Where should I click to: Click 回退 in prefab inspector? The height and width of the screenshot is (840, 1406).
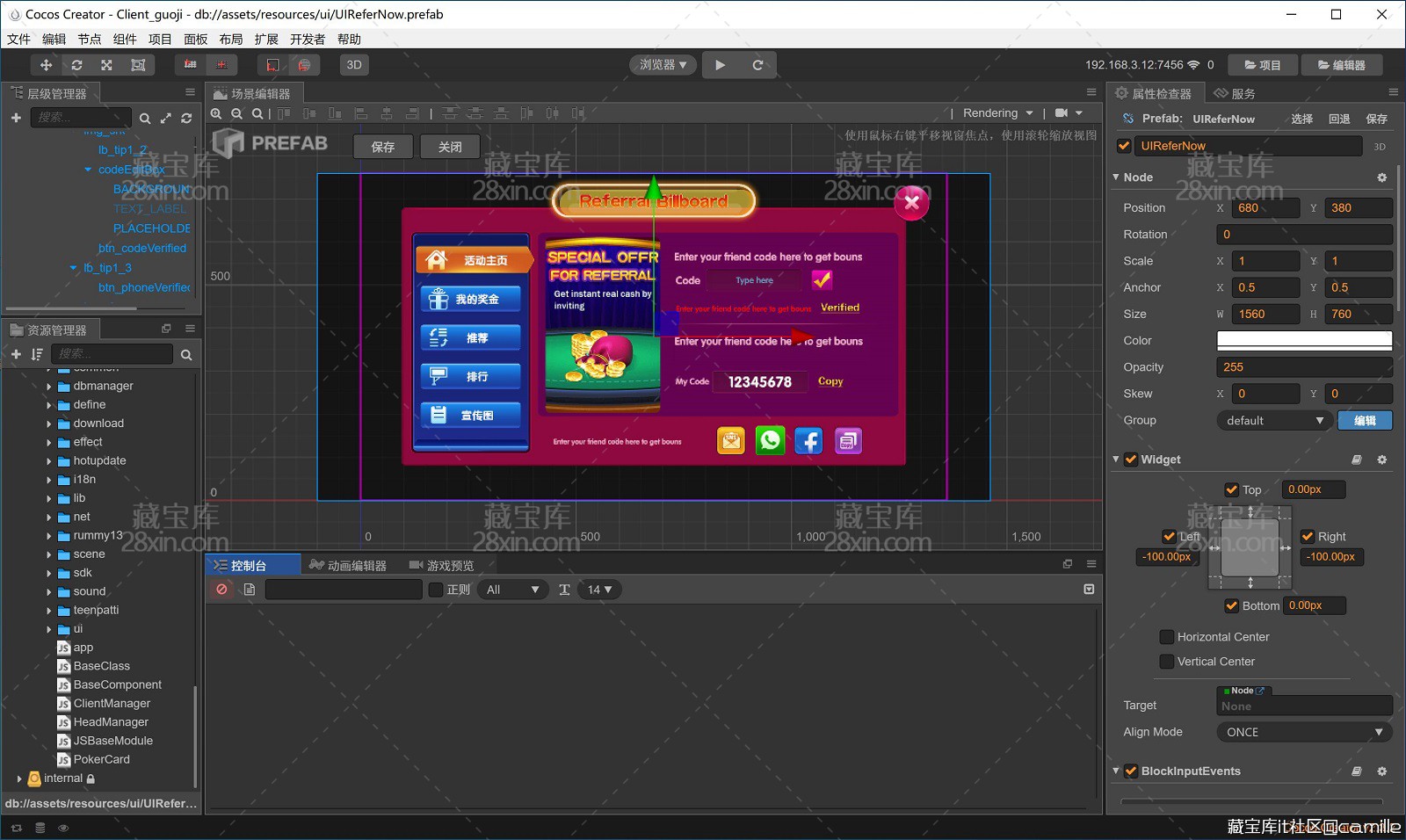[1339, 119]
